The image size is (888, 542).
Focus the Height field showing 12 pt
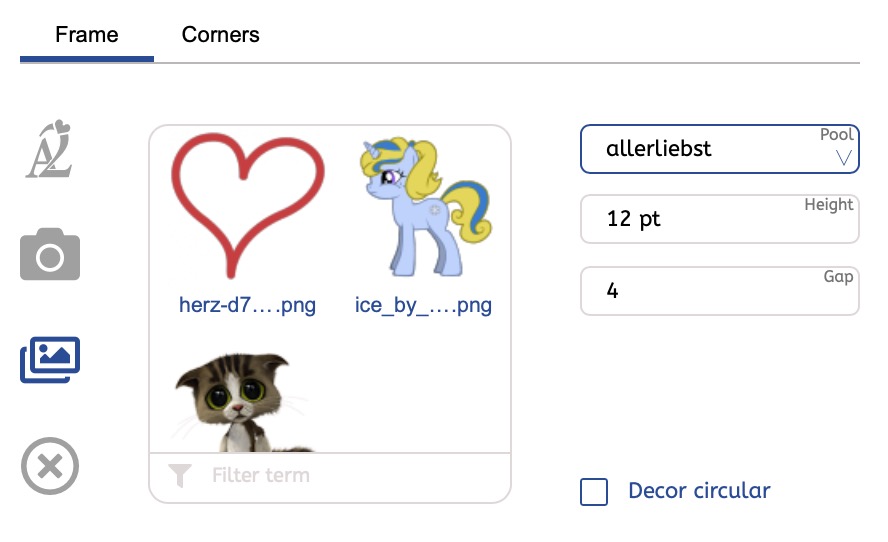tap(720, 219)
